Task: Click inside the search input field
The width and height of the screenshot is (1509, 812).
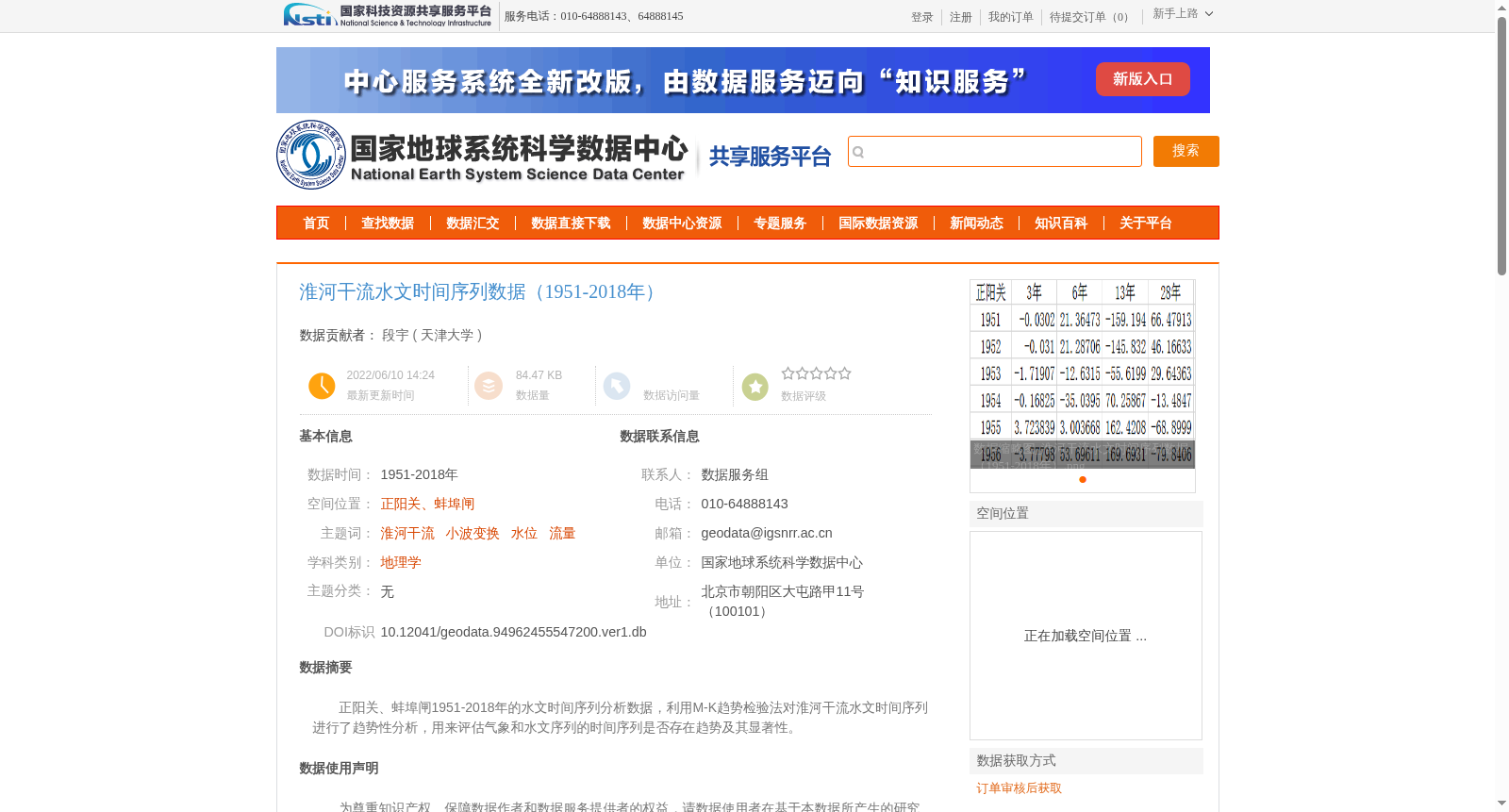Action: tap(995, 152)
